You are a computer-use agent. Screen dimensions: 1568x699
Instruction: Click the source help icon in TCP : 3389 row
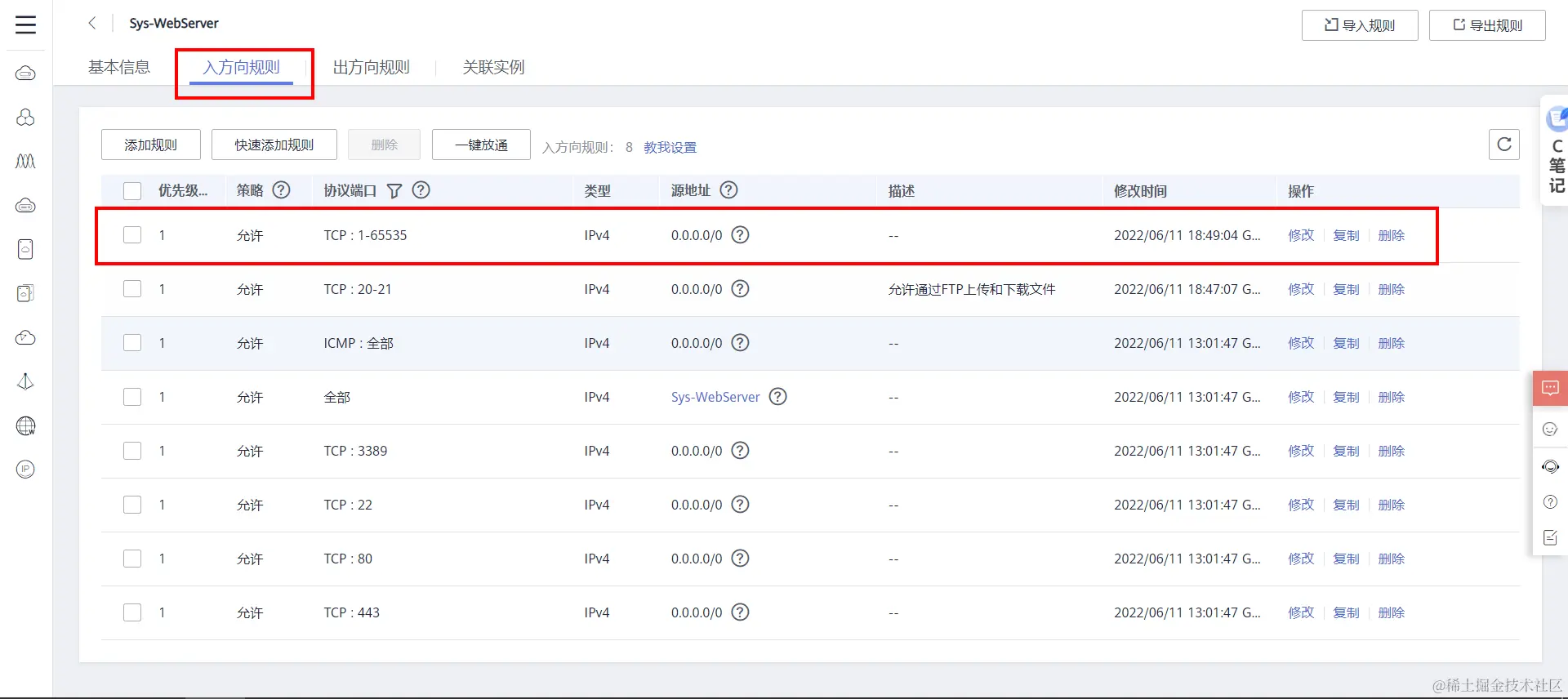point(740,451)
